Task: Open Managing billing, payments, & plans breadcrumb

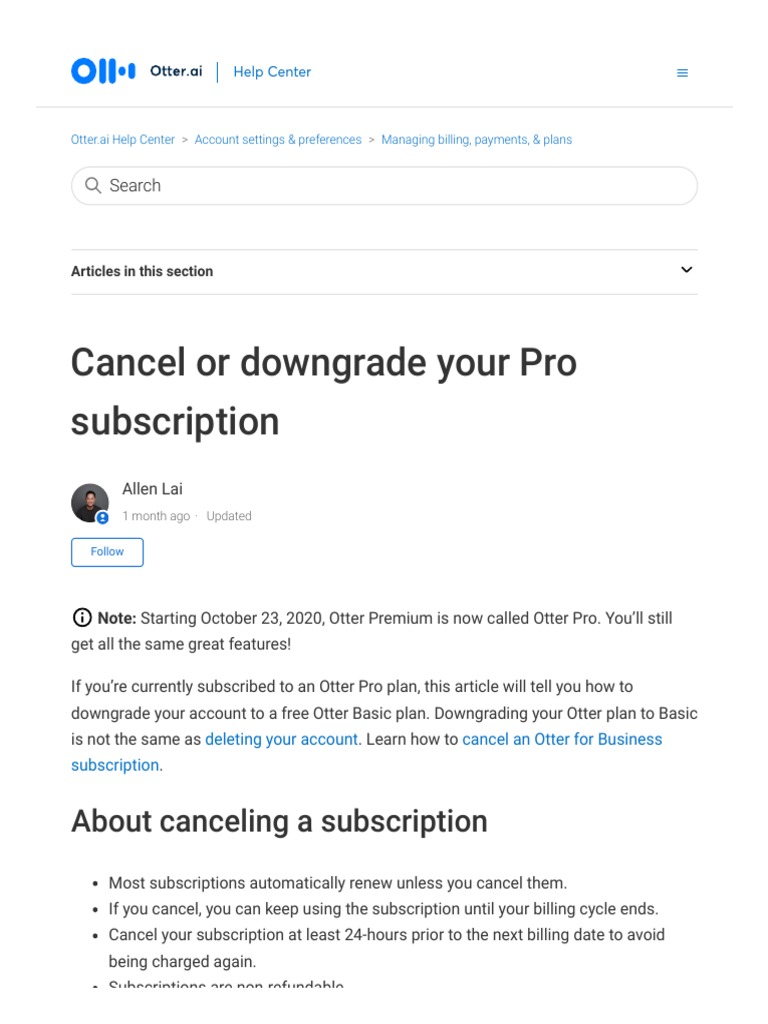Action: pos(476,140)
